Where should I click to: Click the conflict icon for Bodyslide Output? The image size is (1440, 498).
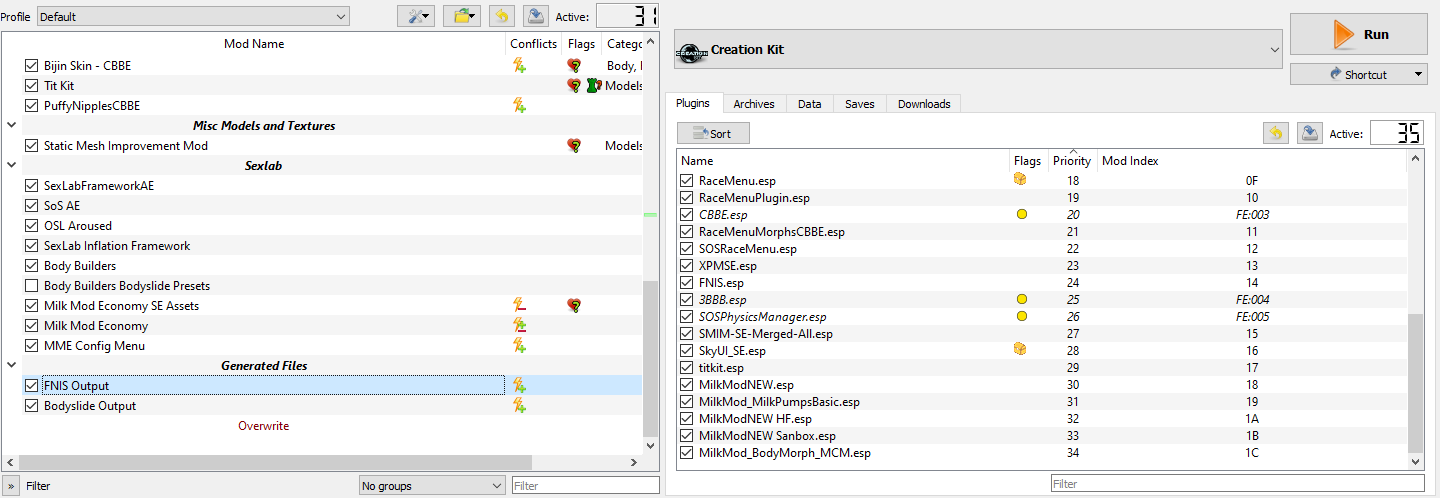pos(519,406)
